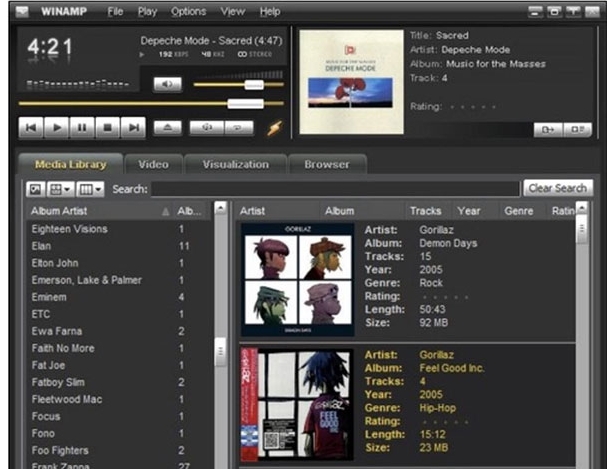613x469 pixels.
Task: Open the columns layout dropdown
Action: pos(90,190)
